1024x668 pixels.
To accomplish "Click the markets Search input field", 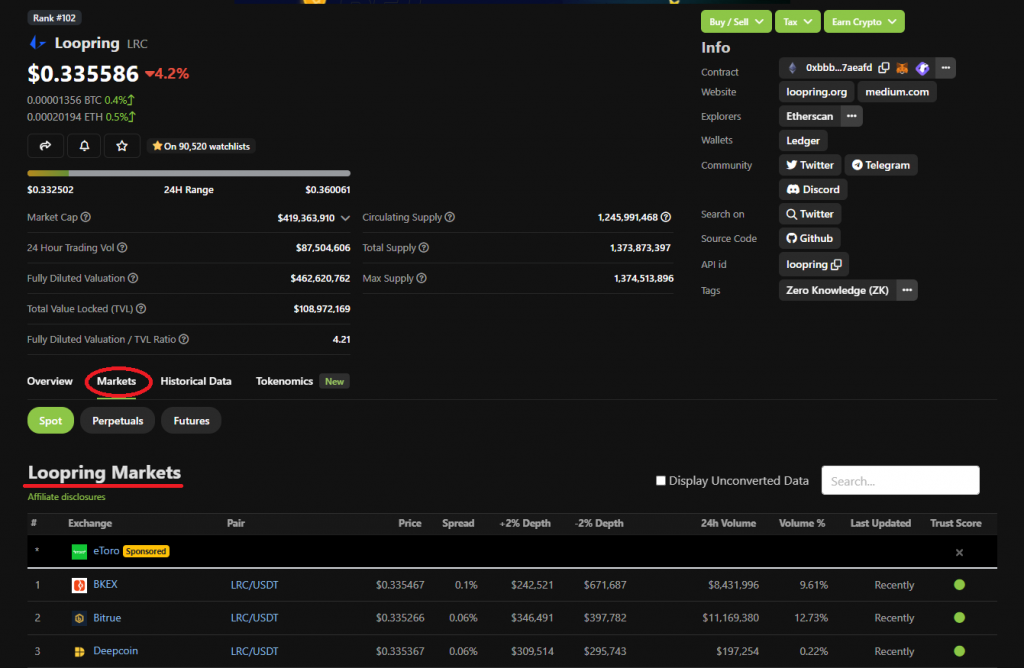I will point(900,481).
